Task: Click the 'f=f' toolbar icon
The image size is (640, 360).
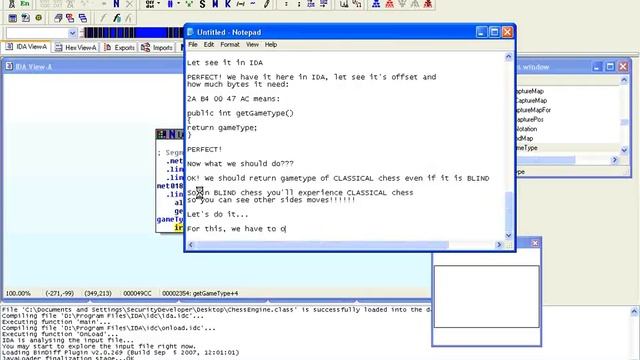Action: click(x=240, y=4)
